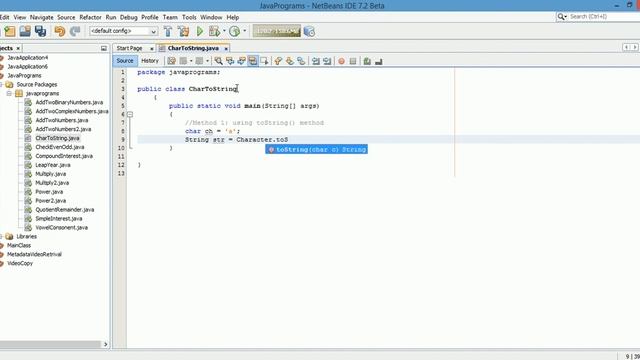The height and width of the screenshot is (360, 640).
Task: Open Profile Project dropdown arrow
Action: (x=244, y=31)
